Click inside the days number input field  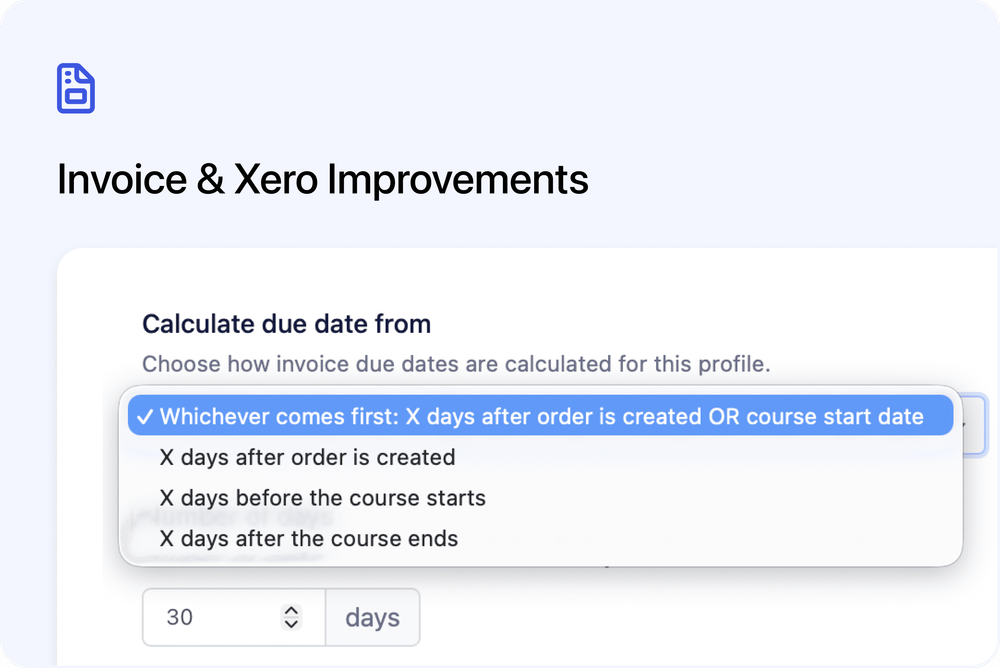tap(210, 617)
